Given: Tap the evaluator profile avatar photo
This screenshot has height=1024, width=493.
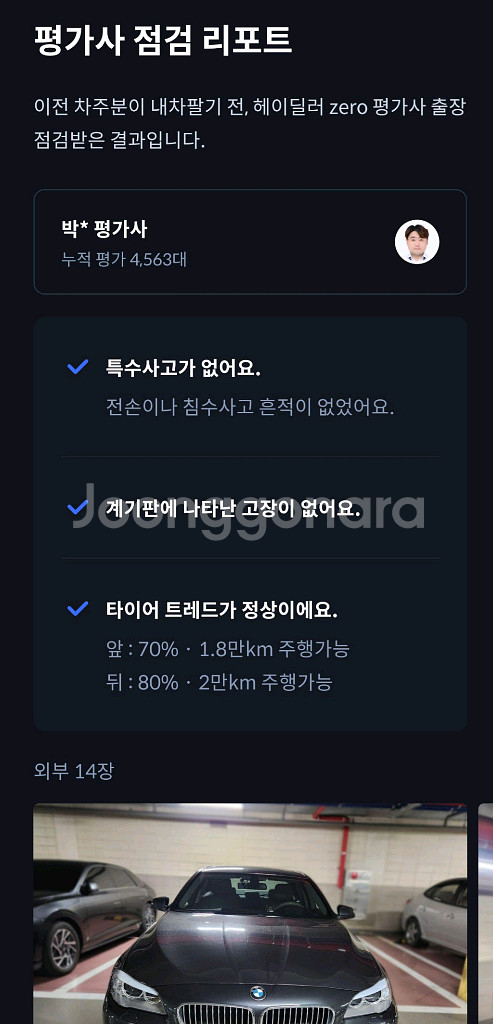Looking at the screenshot, I should coord(417,242).
